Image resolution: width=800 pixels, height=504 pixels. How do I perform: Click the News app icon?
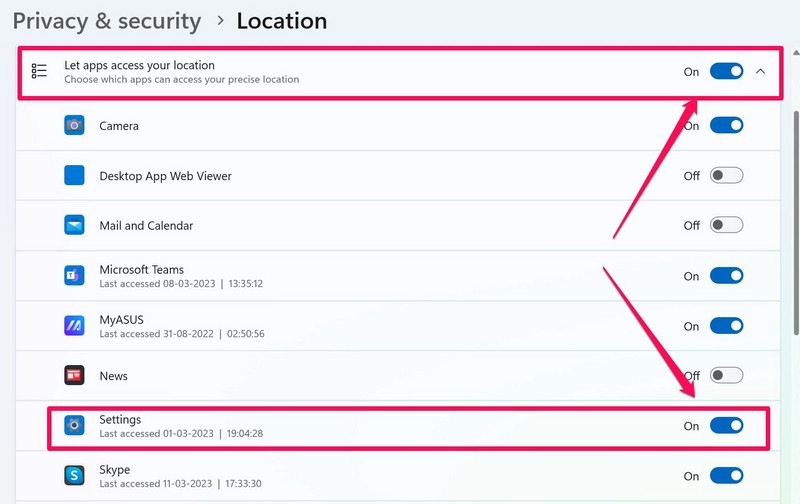[74, 376]
